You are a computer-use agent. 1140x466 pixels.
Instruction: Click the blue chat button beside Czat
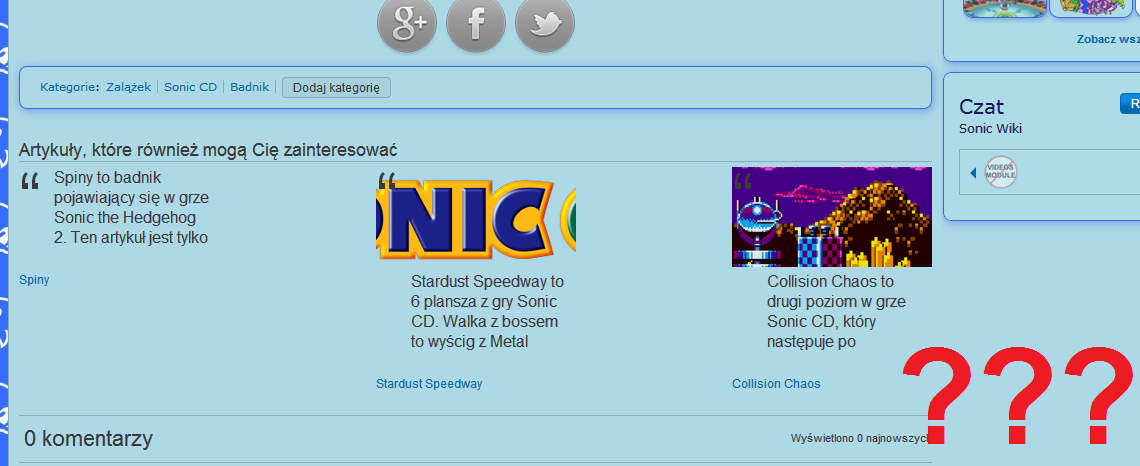pos(1130,104)
